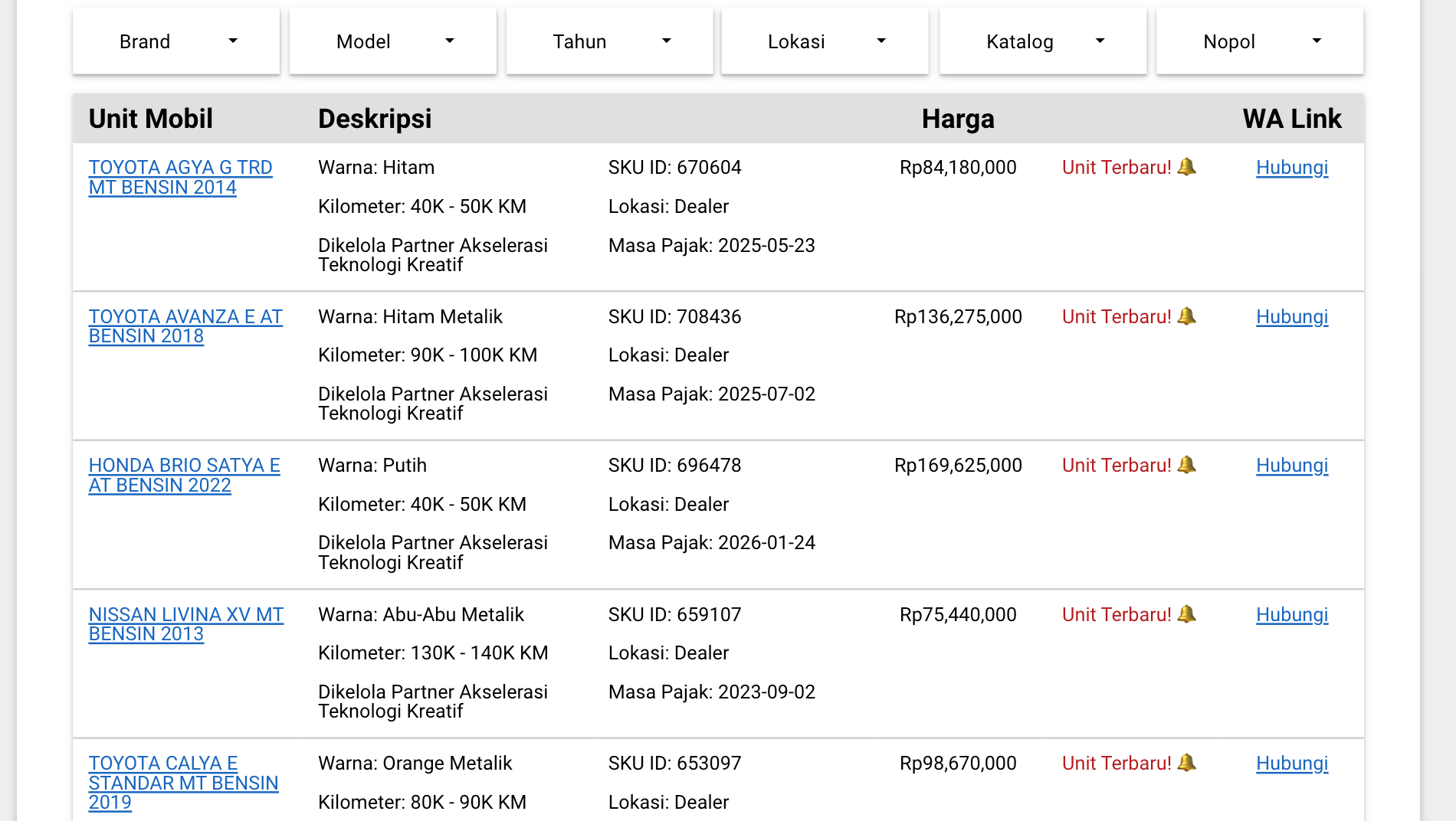
Task: Open the Brand filter dropdown
Action: pos(176,41)
